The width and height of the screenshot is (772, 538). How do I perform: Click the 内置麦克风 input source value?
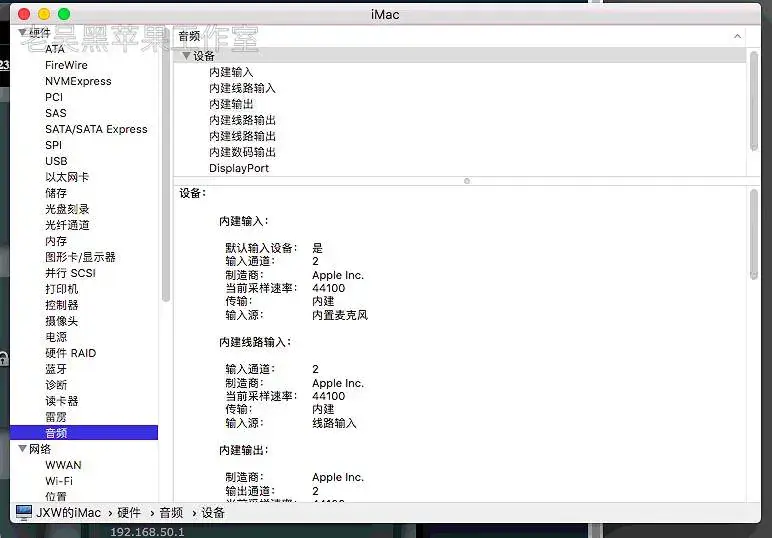coord(340,315)
